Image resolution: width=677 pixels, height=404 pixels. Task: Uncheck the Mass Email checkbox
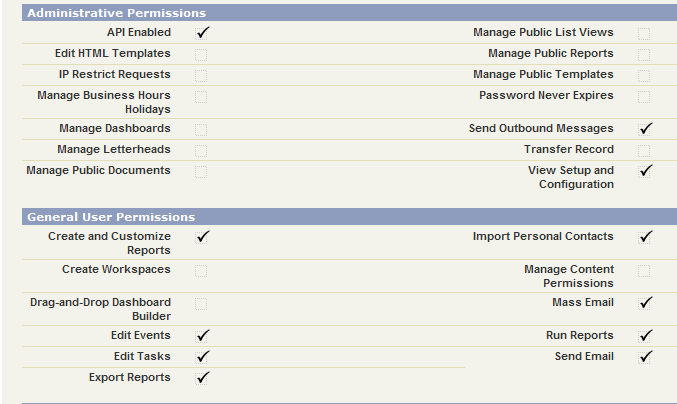(644, 304)
